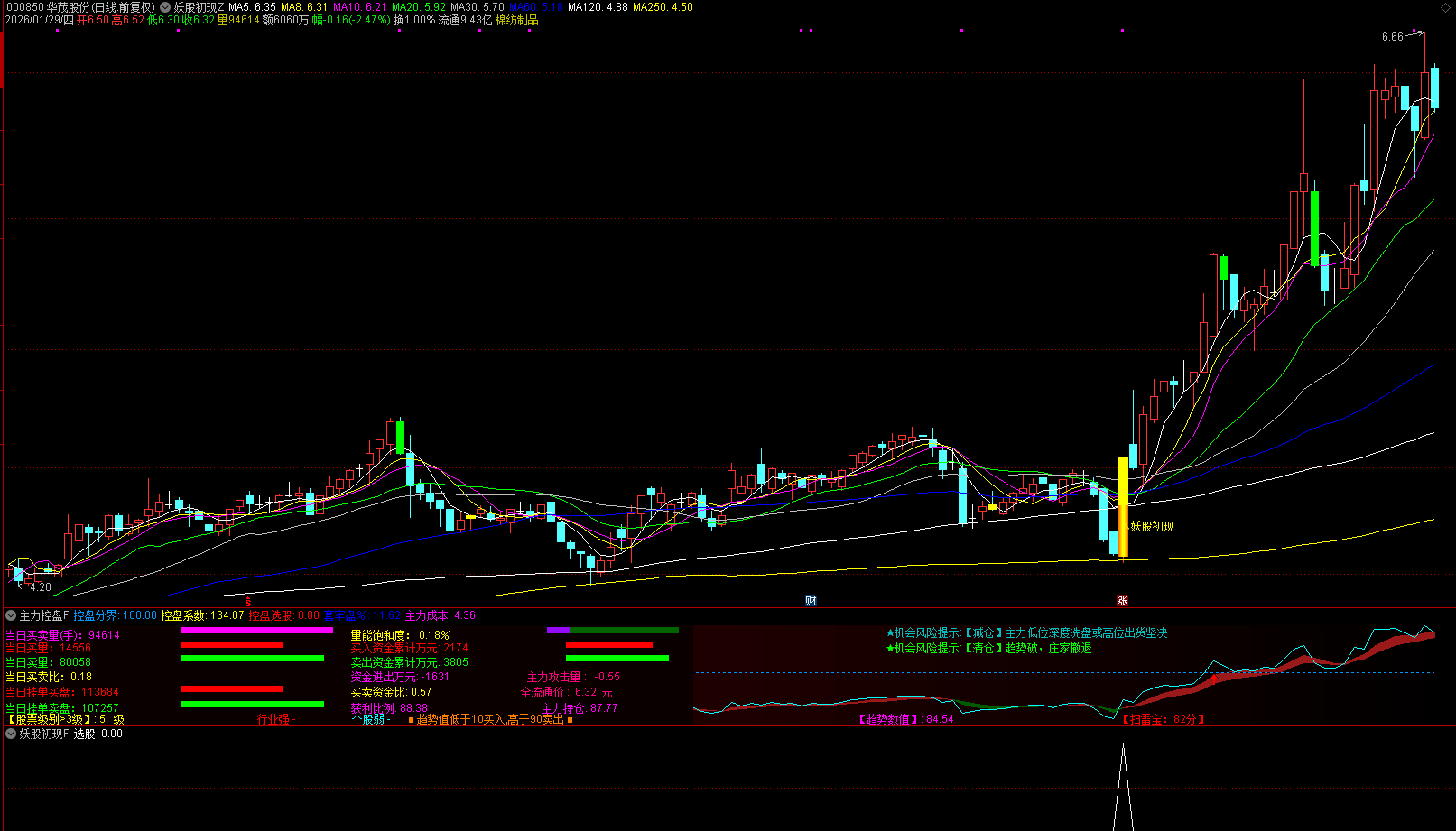Click 当日卖量: 80058 row
Image resolution: width=1456 pixels, height=831 pixels.
(x=48, y=662)
